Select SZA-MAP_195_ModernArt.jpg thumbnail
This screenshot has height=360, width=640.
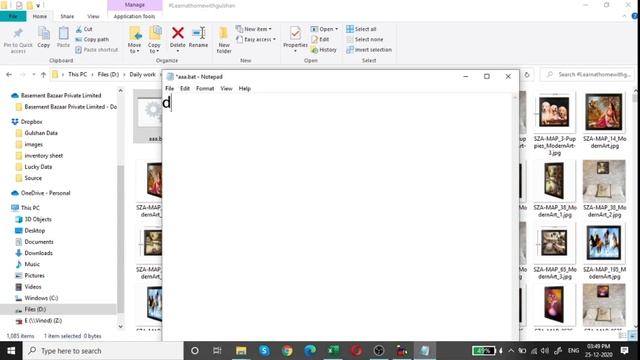(x=604, y=243)
